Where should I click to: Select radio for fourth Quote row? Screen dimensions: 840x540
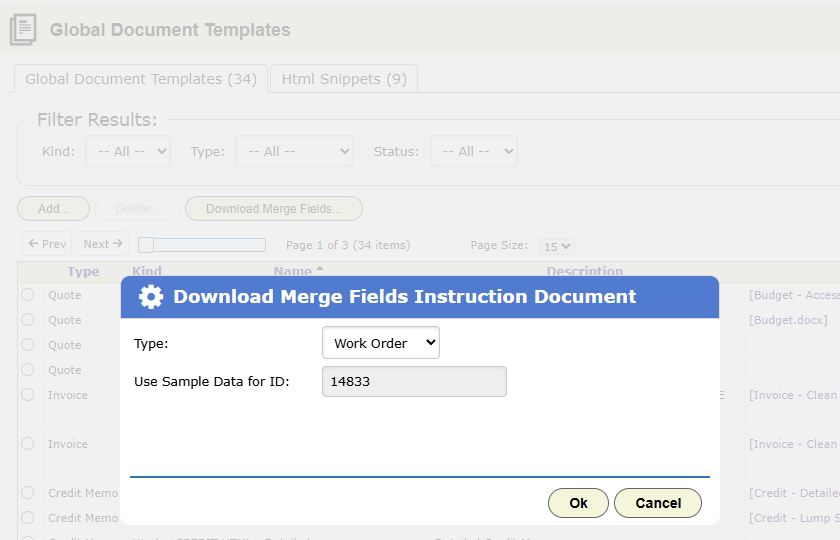(28, 370)
